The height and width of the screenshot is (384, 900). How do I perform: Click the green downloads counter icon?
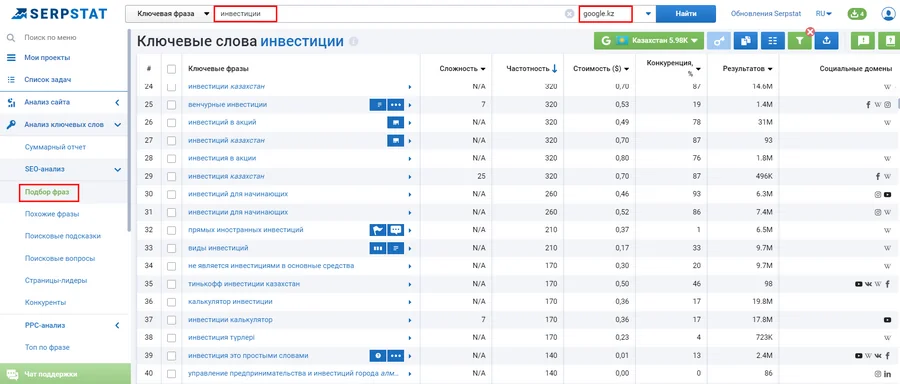coord(856,14)
